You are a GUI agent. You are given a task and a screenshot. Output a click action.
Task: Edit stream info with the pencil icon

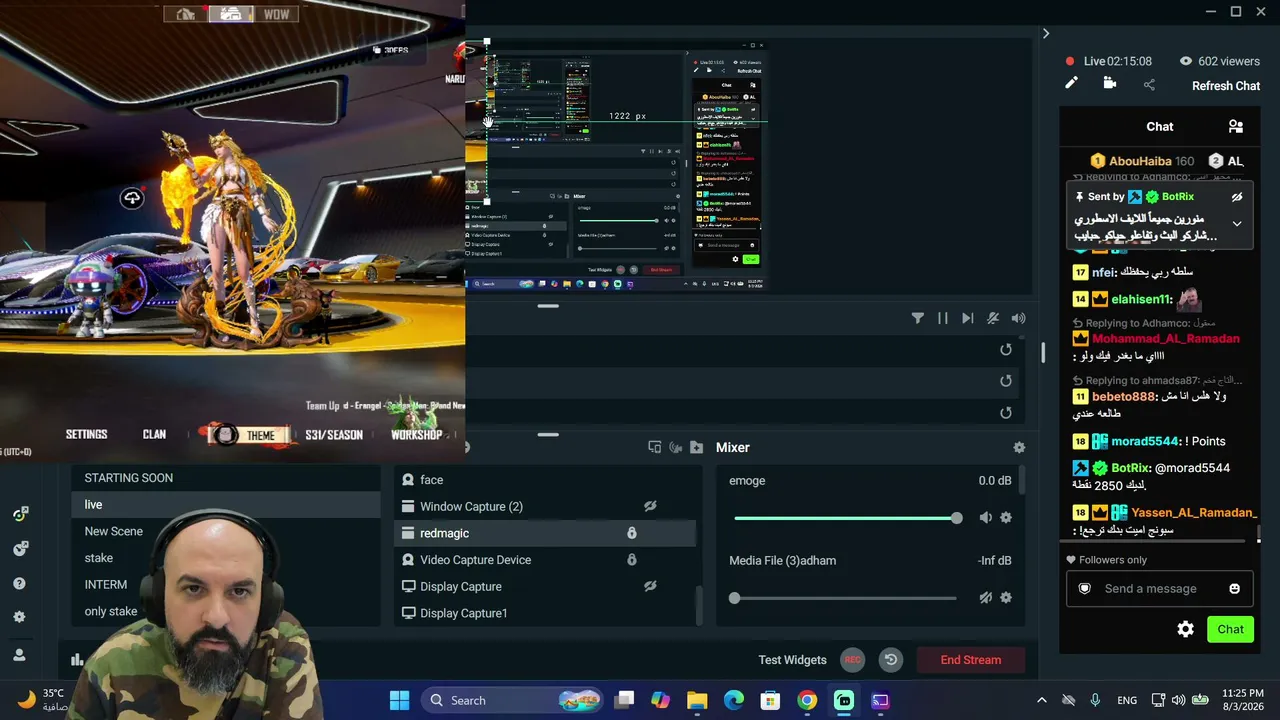coord(1071,84)
